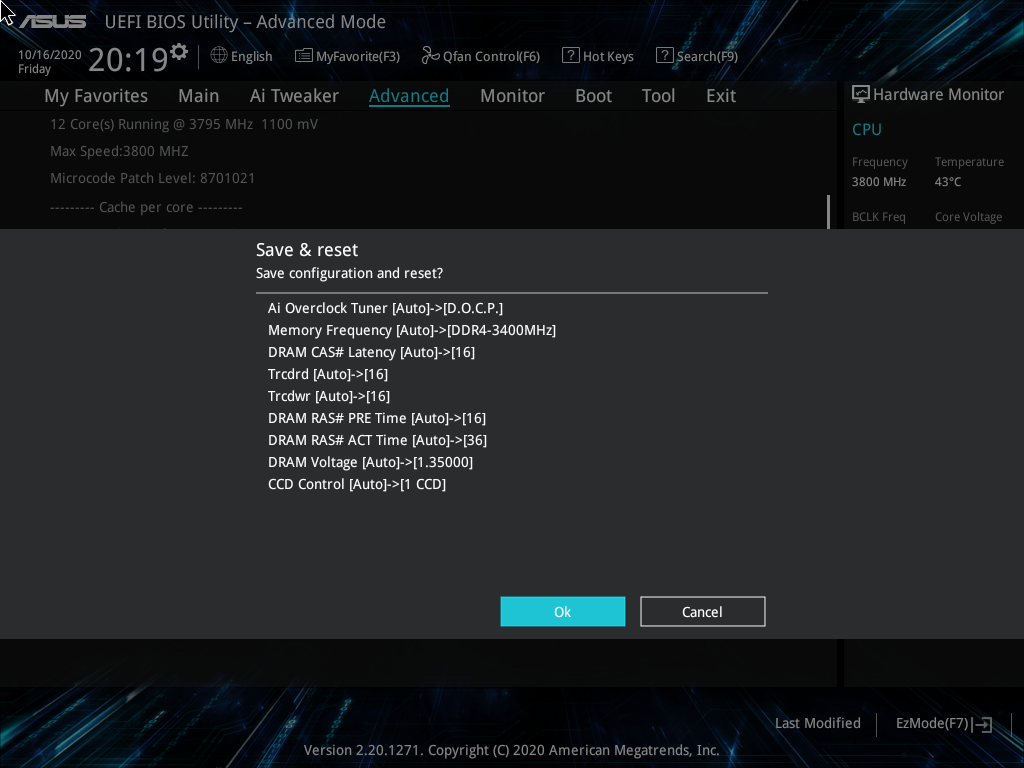1024x768 pixels.
Task: Click the Search(F9) question mark icon
Action: coord(664,56)
